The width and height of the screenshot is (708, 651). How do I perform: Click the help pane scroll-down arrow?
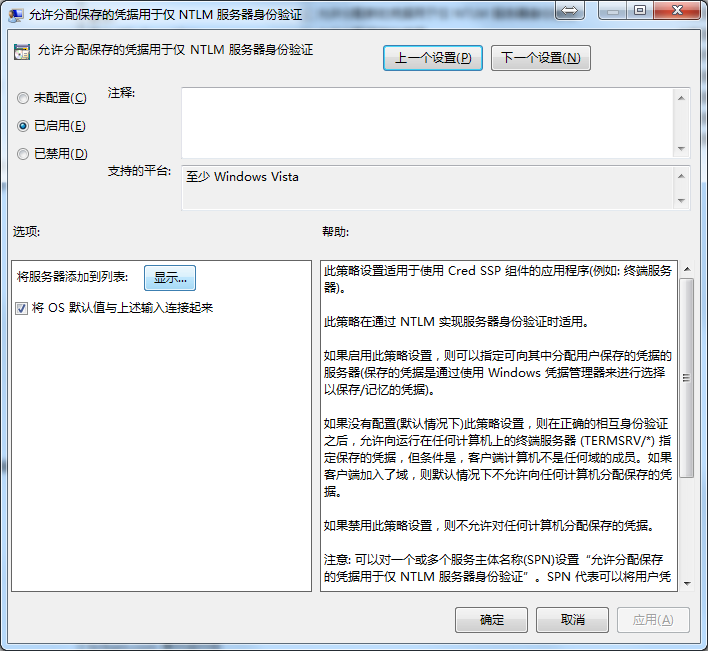click(686, 582)
